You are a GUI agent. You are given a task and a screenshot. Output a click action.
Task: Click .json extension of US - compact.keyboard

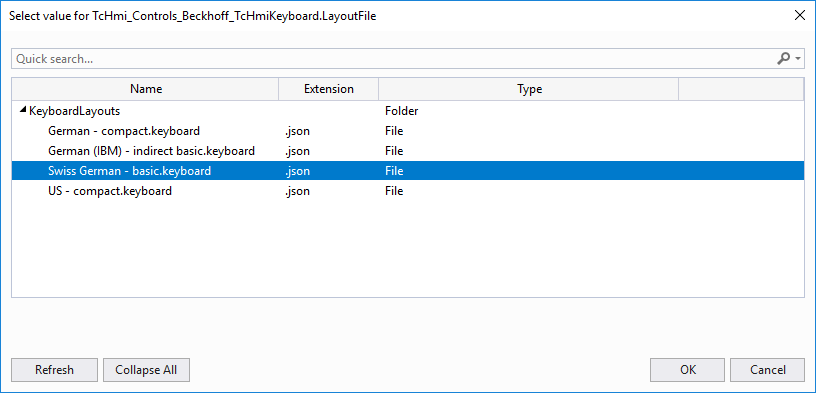pos(297,191)
